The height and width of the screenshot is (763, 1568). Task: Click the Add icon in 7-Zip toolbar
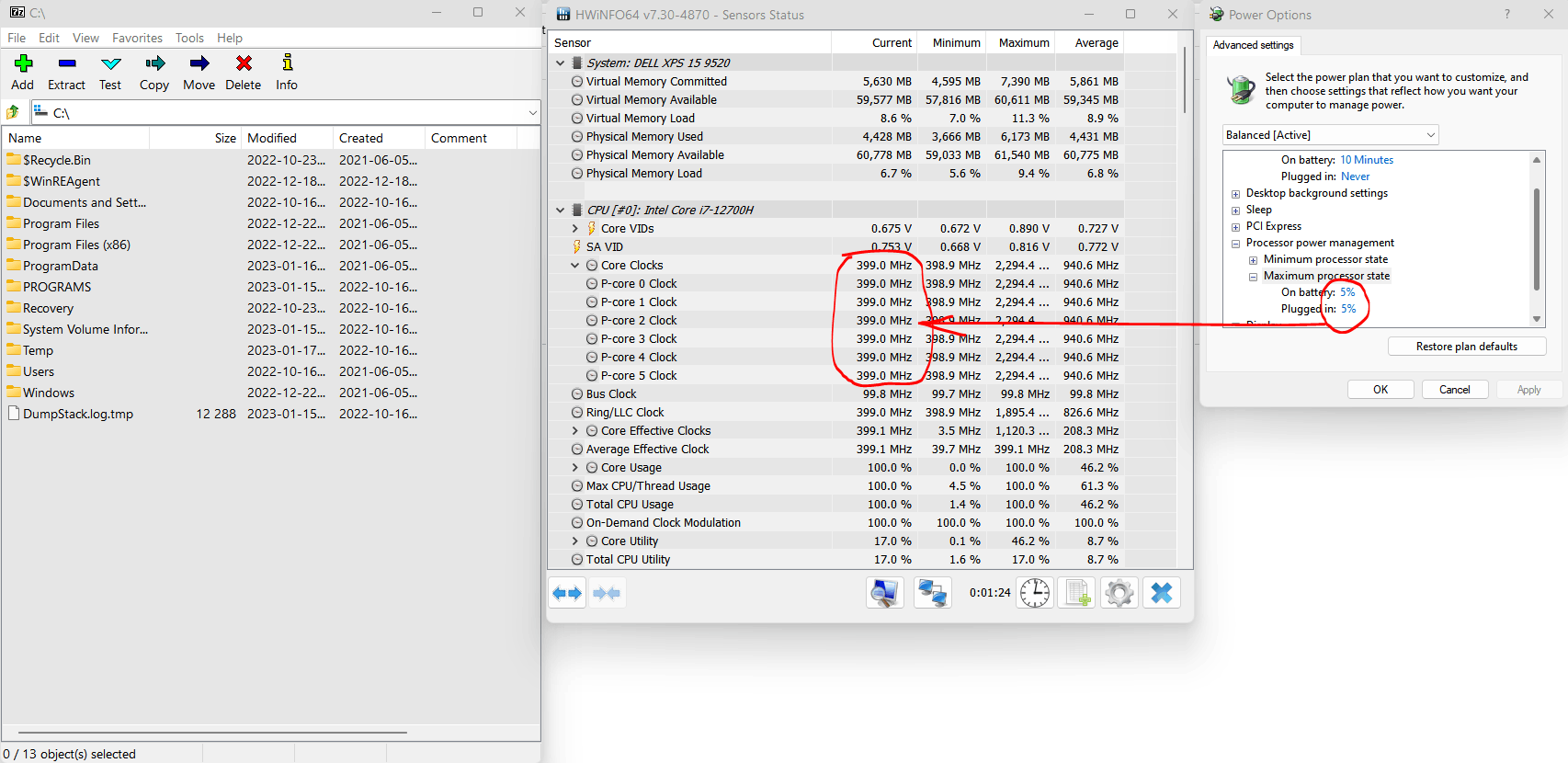click(23, 63)
